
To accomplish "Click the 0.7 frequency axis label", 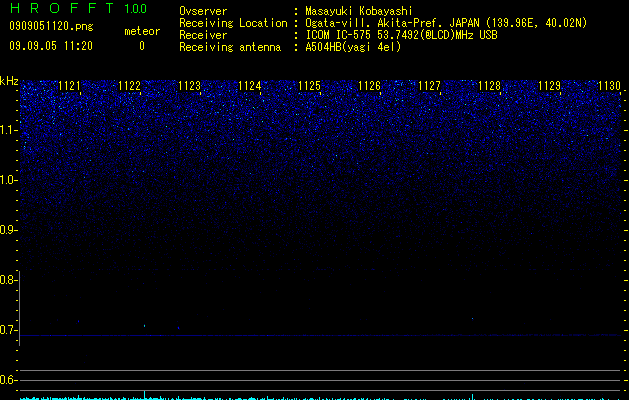I will [8, 330].
